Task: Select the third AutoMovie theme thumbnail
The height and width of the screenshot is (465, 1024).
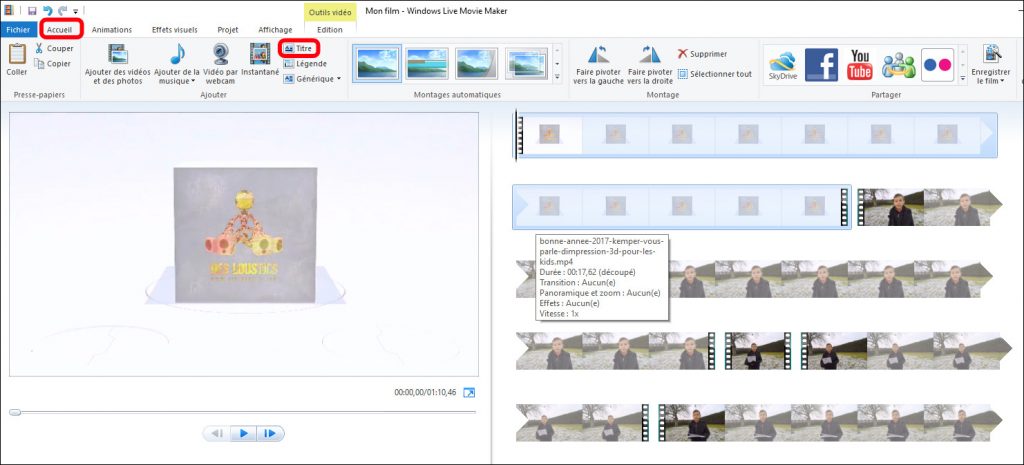Action: (477, 63)
